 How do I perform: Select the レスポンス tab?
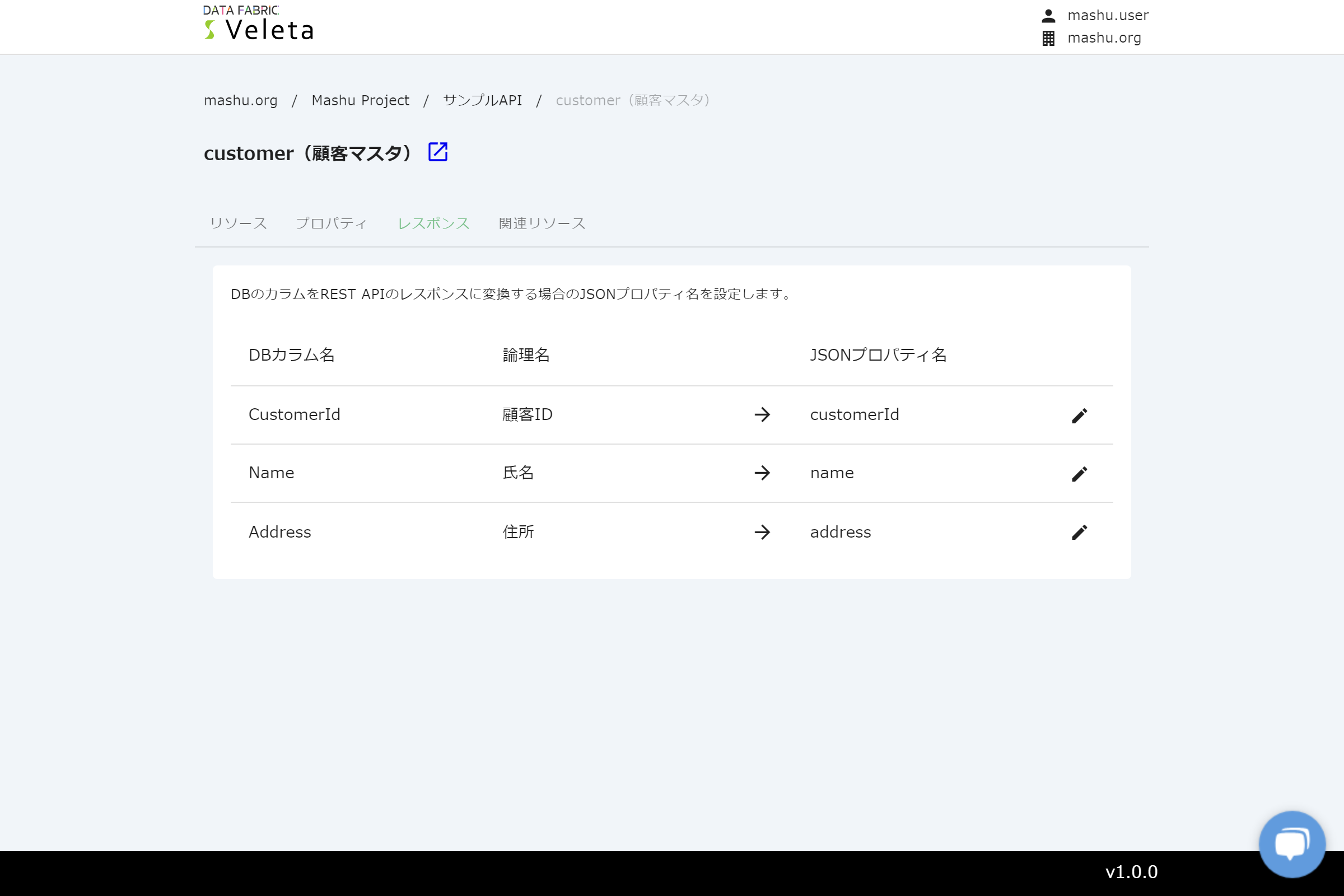pyautogui.click(x=433, y=223)
